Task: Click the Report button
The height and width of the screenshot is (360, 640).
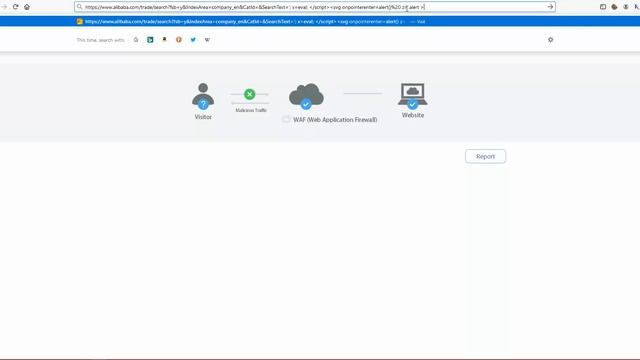Action: click(x=485, y=156)
